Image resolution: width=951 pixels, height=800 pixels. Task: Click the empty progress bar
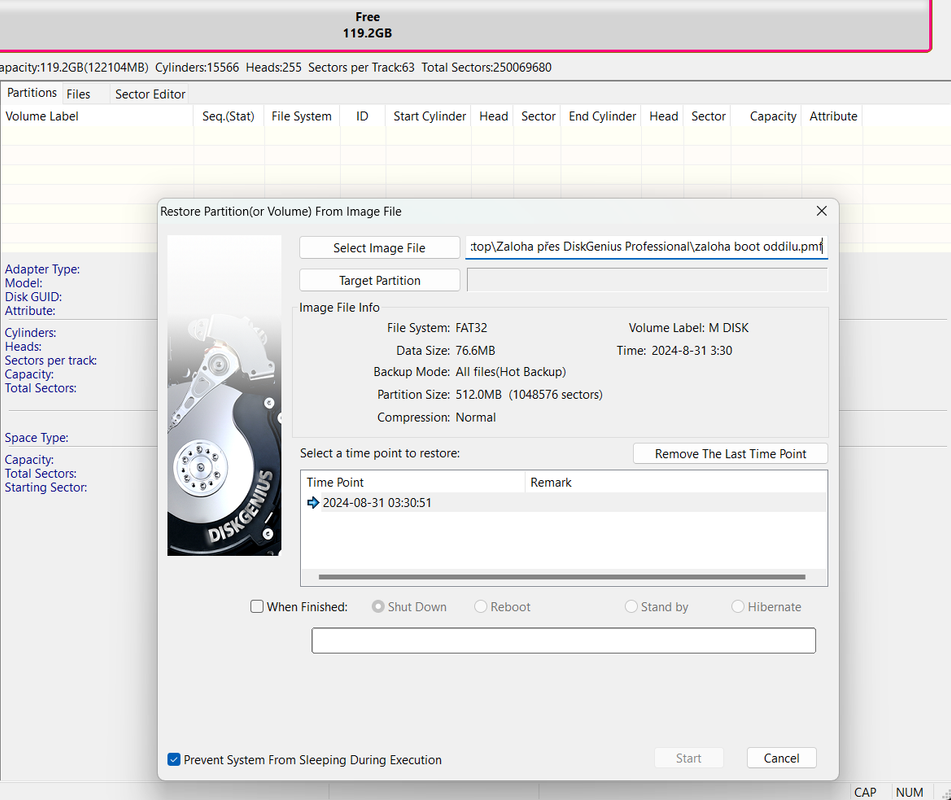point(563,640)
